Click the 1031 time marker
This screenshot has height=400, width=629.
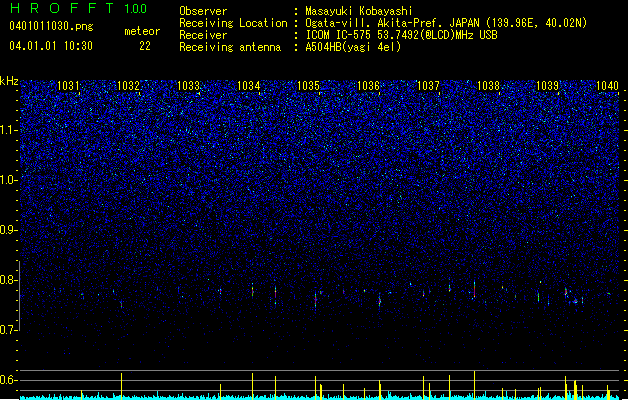click(x=68, y=85)
